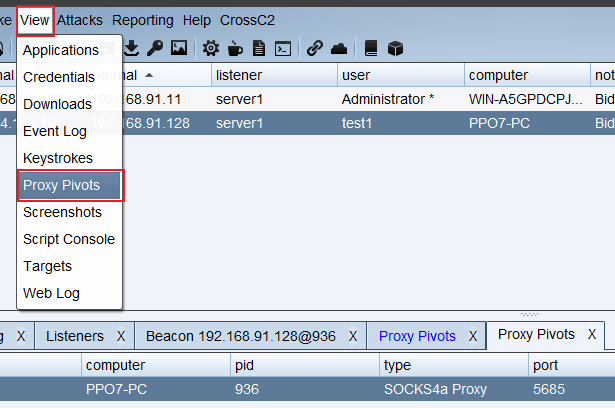The height and width of the screenshot is (408, 615).
Task: Sort pivots by type column
Action: coord(454,365)
